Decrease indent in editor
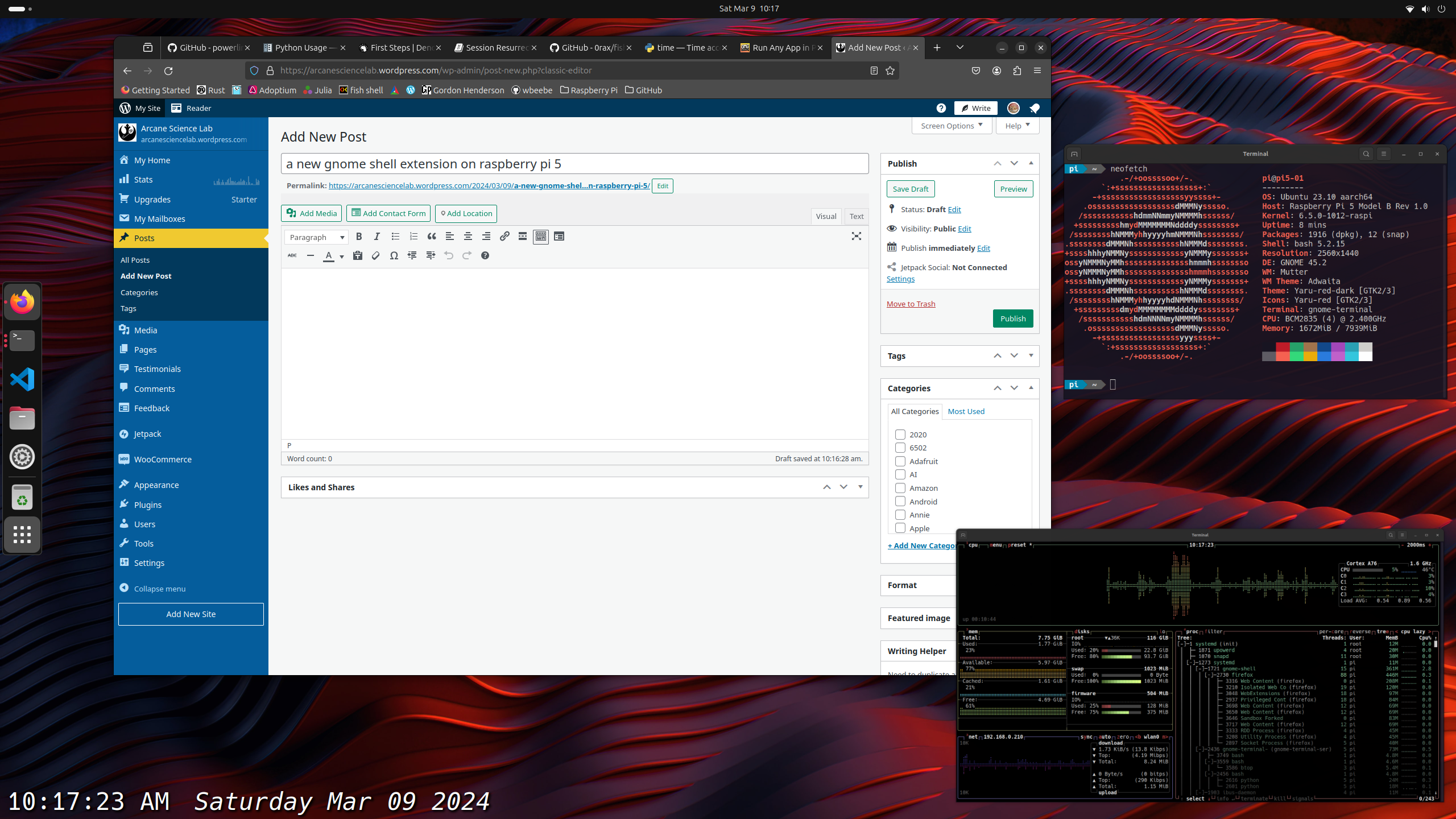 (x=412, y=256)
